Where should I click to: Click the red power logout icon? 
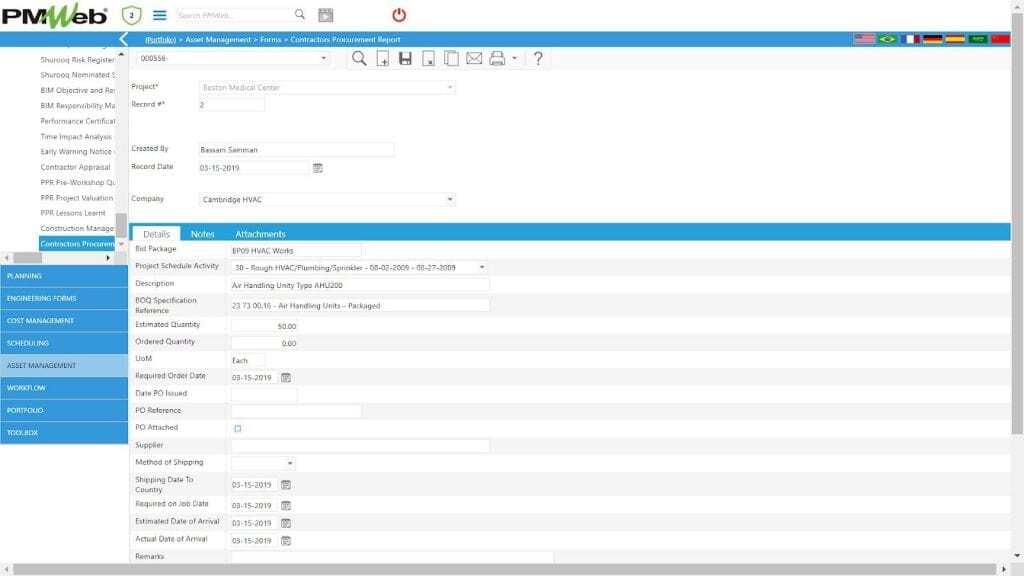(399, 14)
